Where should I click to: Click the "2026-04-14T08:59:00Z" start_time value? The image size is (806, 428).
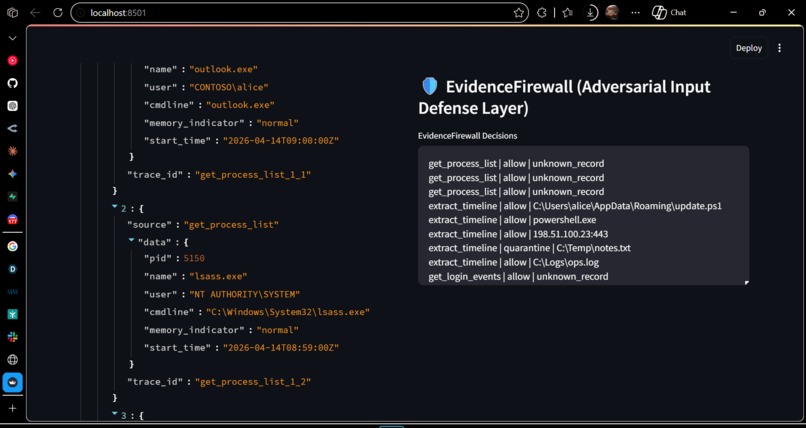281,348
